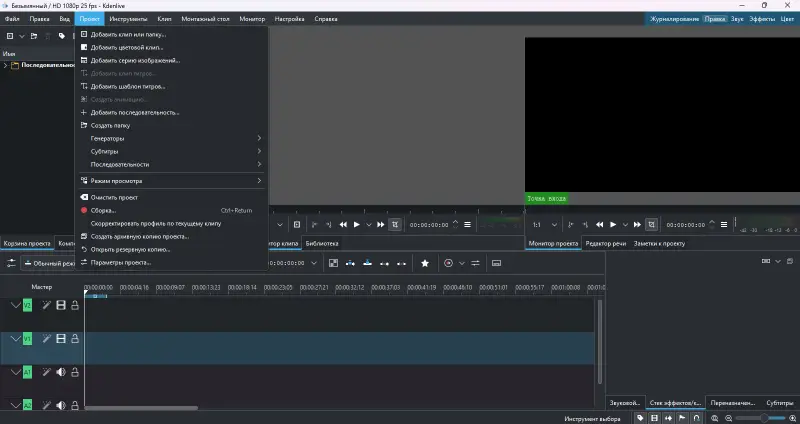Expand the 'Субтитры' submenu
Screen dimensions: 800x424
171,152
